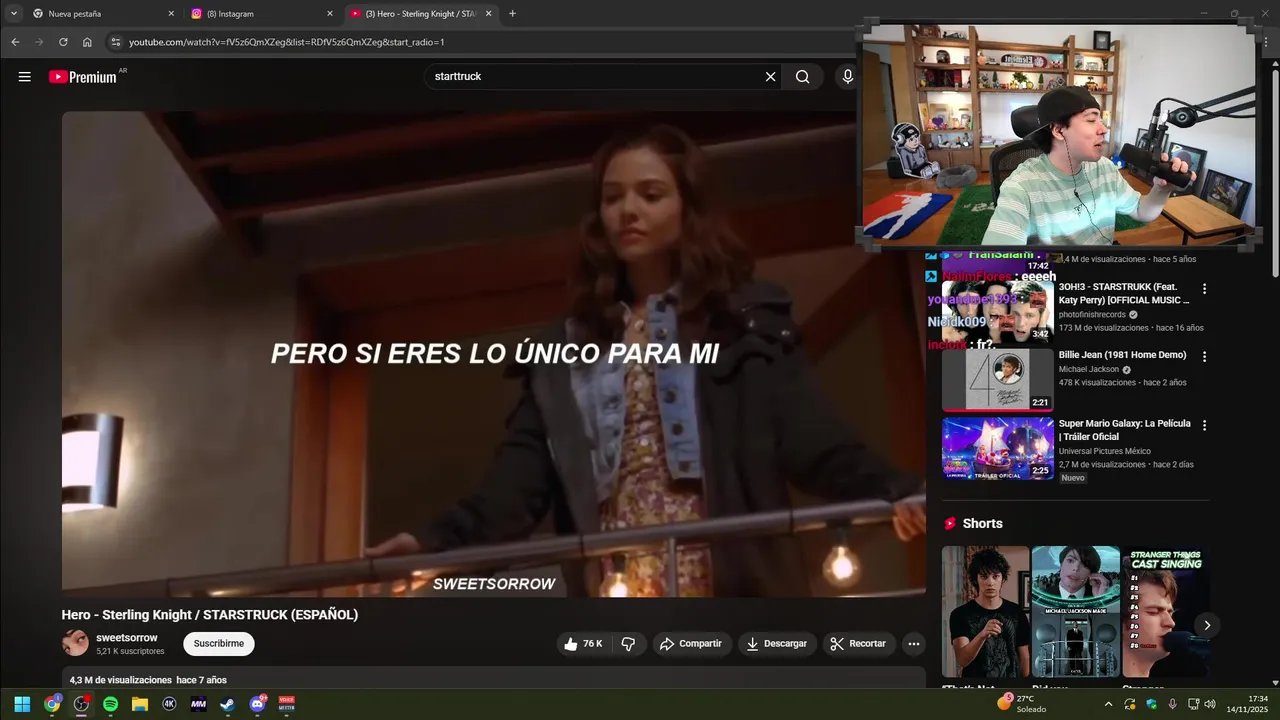Open the tab search dropdown arrow
The width and height of the screenshot is (1280, 720).
14,14
